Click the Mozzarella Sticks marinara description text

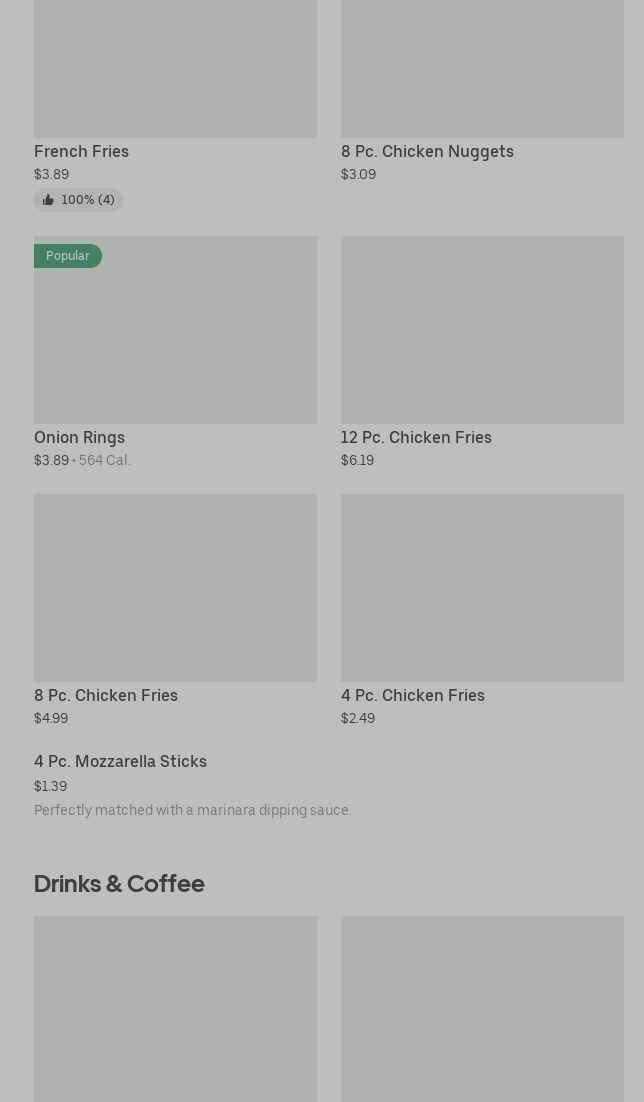tap(192, 810)
